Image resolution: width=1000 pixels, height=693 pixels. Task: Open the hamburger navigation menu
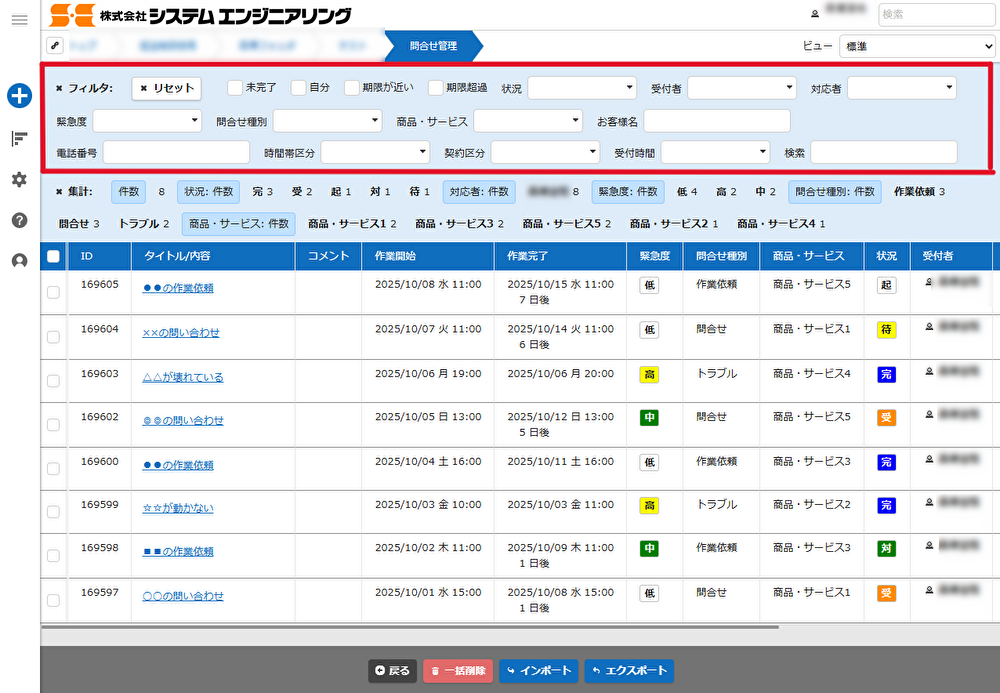19,20
